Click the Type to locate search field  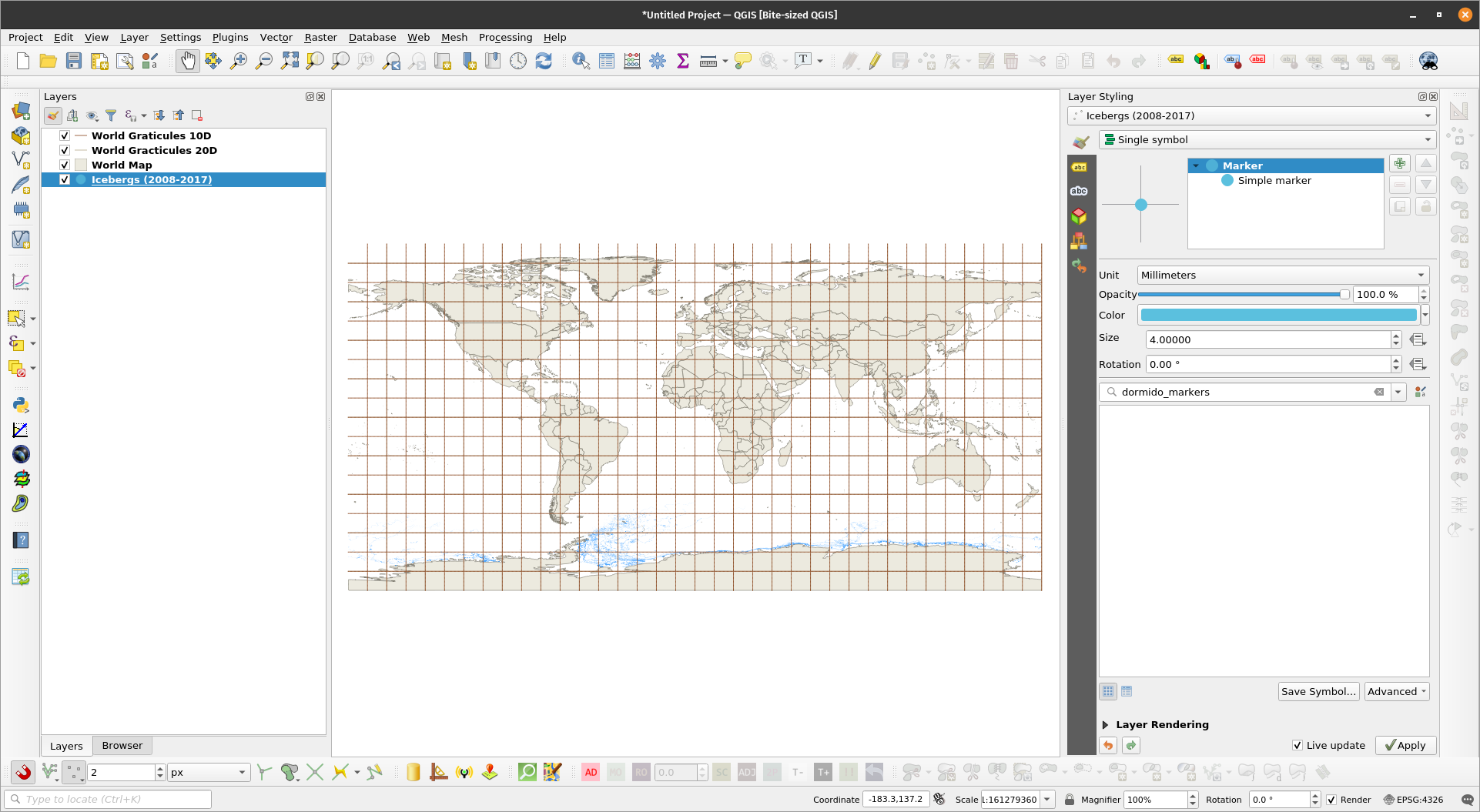pos(108,799)
